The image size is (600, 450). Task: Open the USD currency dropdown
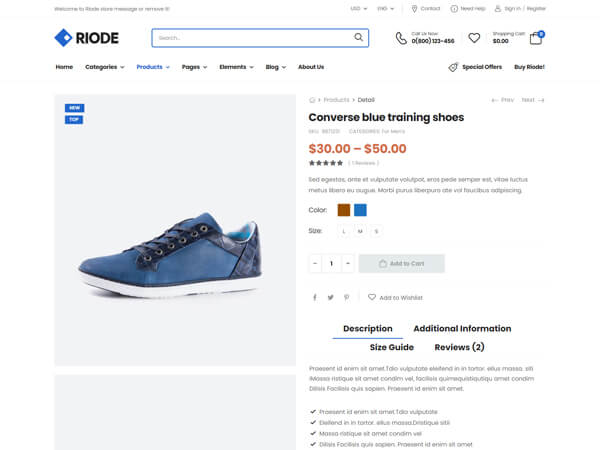click(x=356, y=8)
